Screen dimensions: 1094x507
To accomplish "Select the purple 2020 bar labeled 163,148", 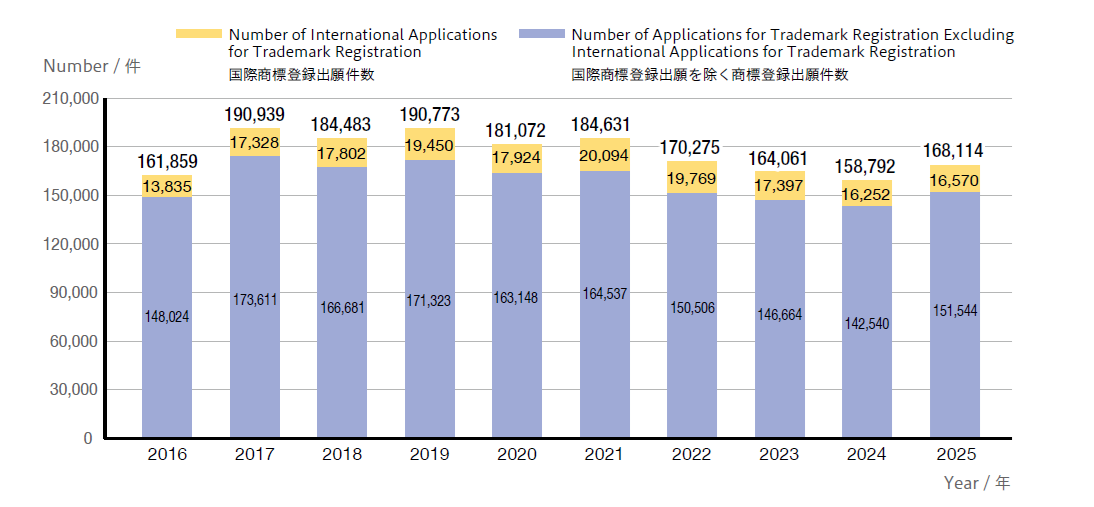I will (517, 298).
